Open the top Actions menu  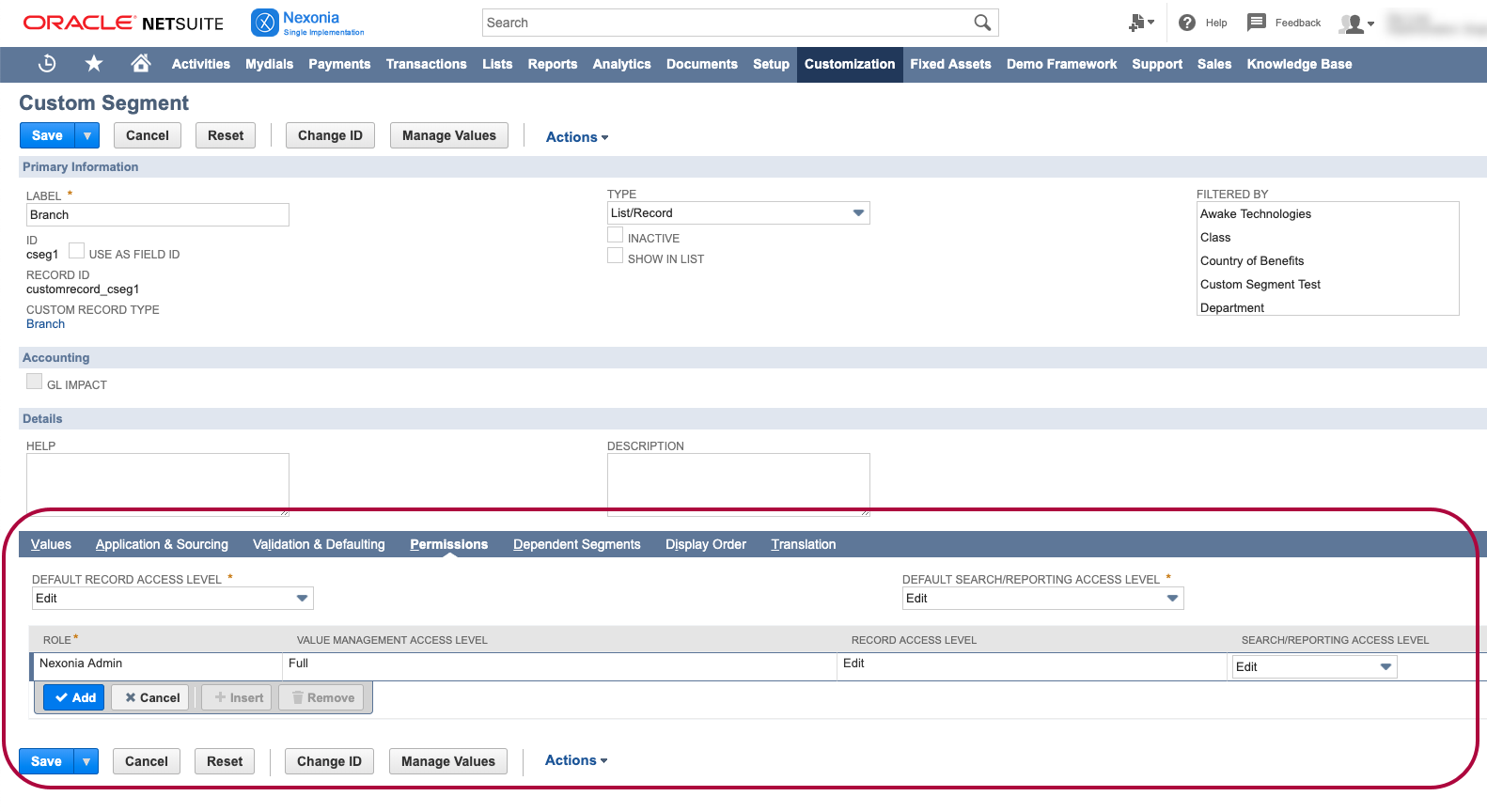(577, 137)
